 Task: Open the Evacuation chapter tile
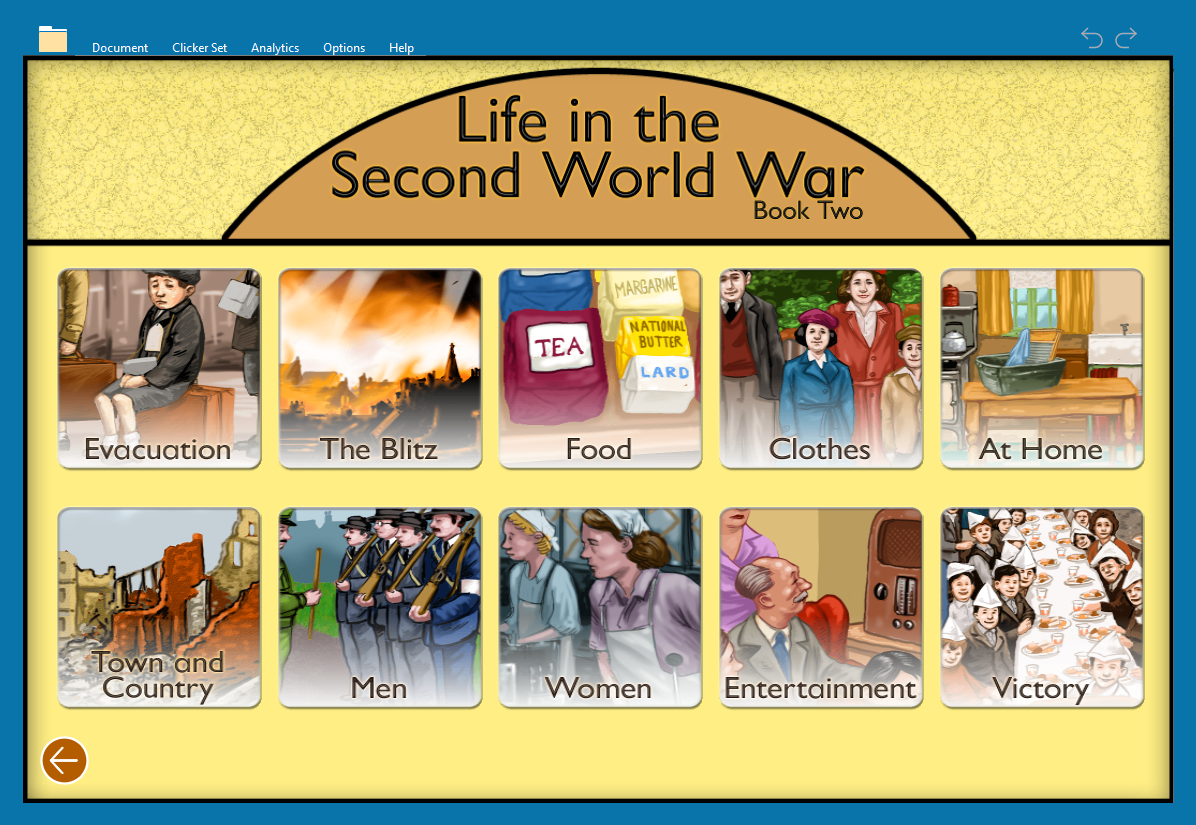[159, 368]
